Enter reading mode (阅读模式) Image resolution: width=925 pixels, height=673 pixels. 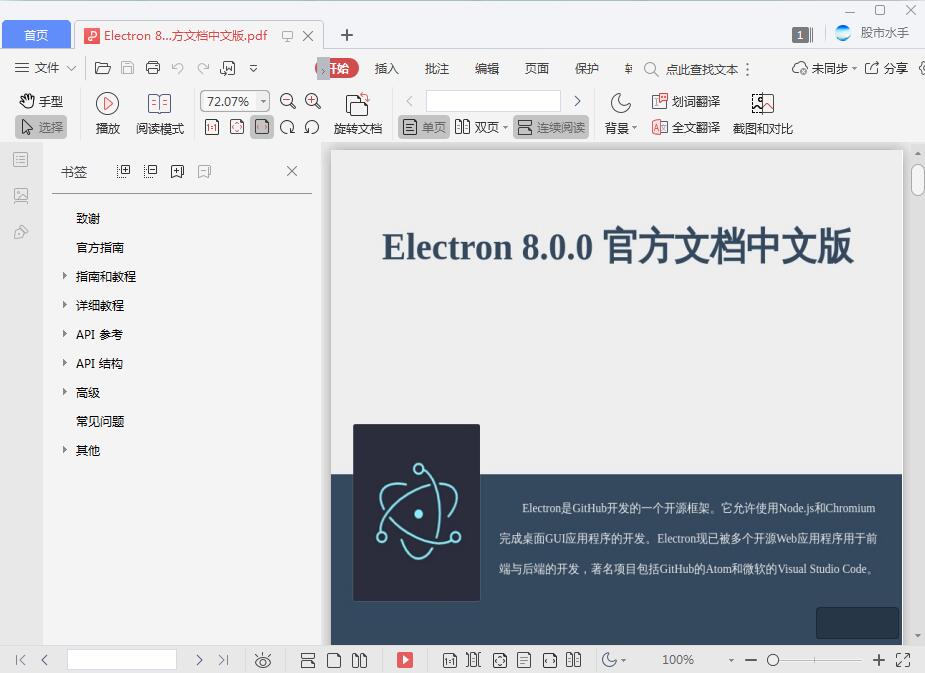[x=159, y=110]
